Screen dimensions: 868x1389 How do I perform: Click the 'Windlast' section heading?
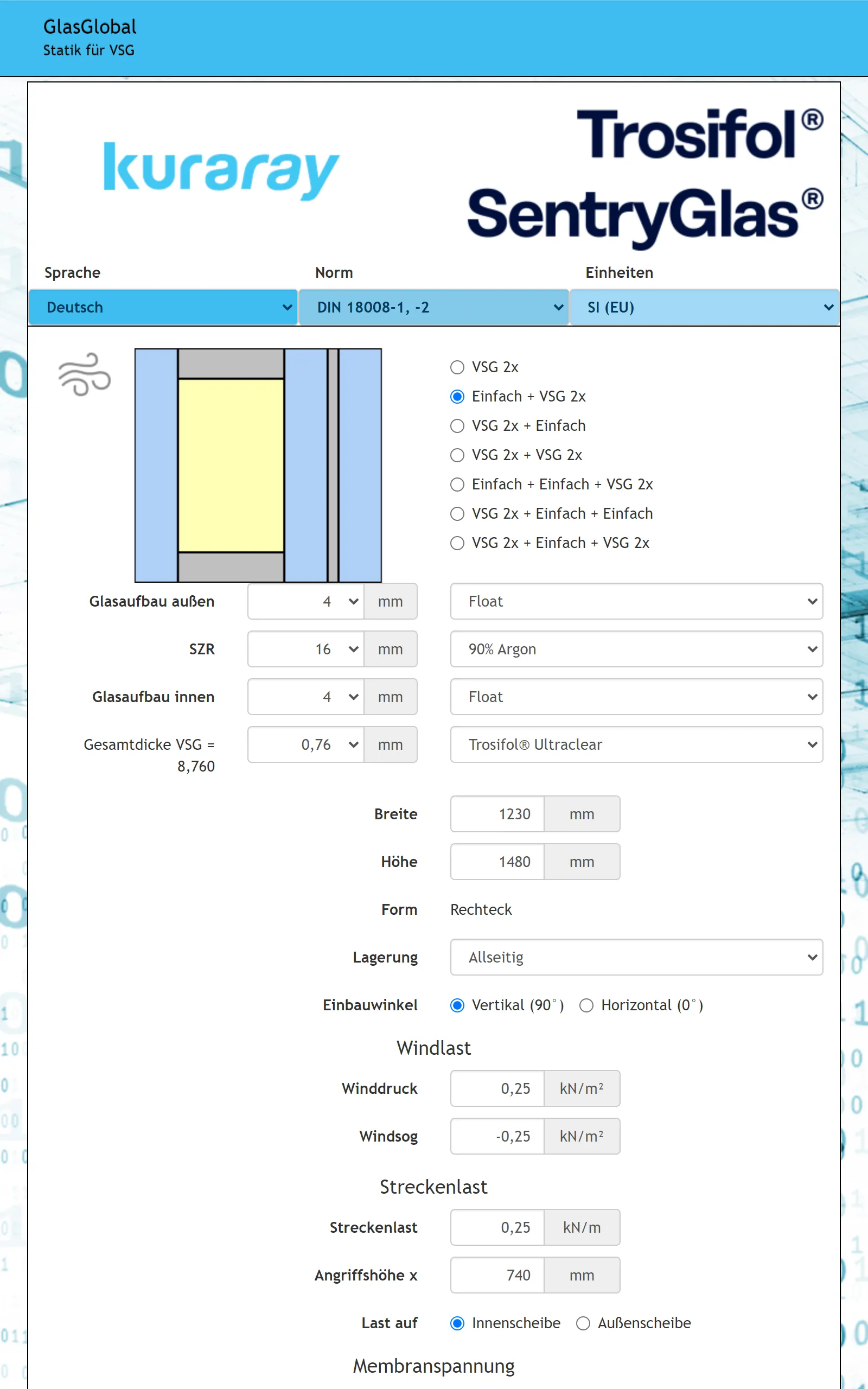(x=433, y=1048)
